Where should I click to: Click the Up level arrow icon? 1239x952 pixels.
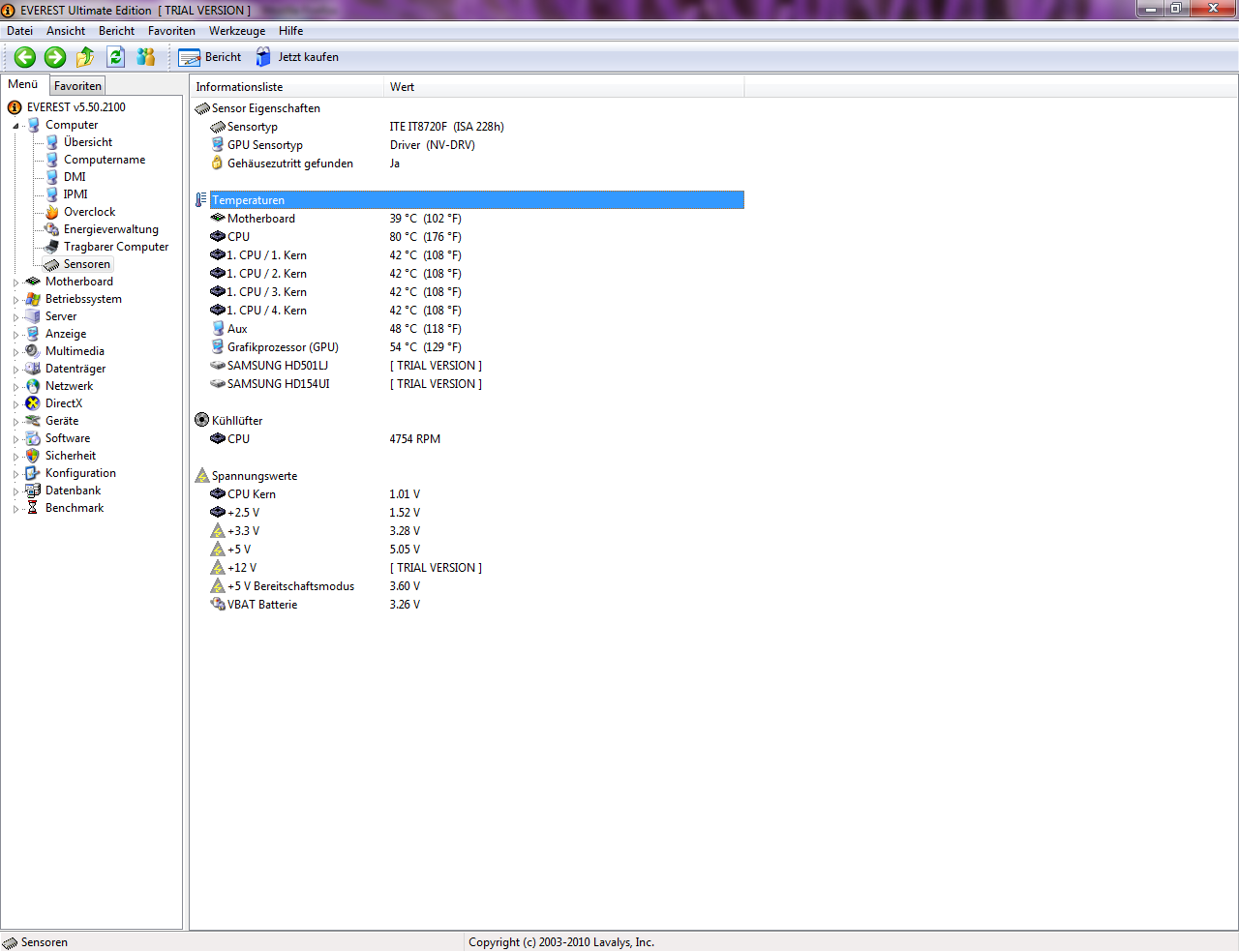85,57
